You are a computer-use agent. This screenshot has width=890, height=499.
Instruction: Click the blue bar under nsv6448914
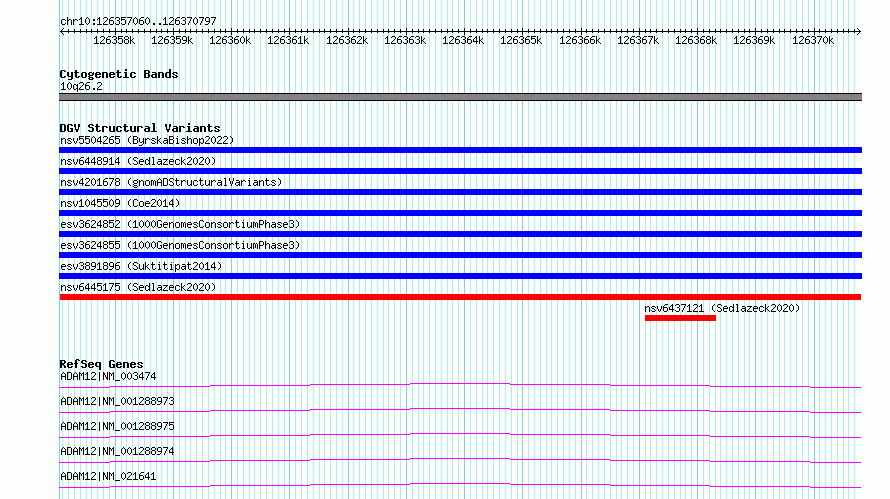pos(460,171)
